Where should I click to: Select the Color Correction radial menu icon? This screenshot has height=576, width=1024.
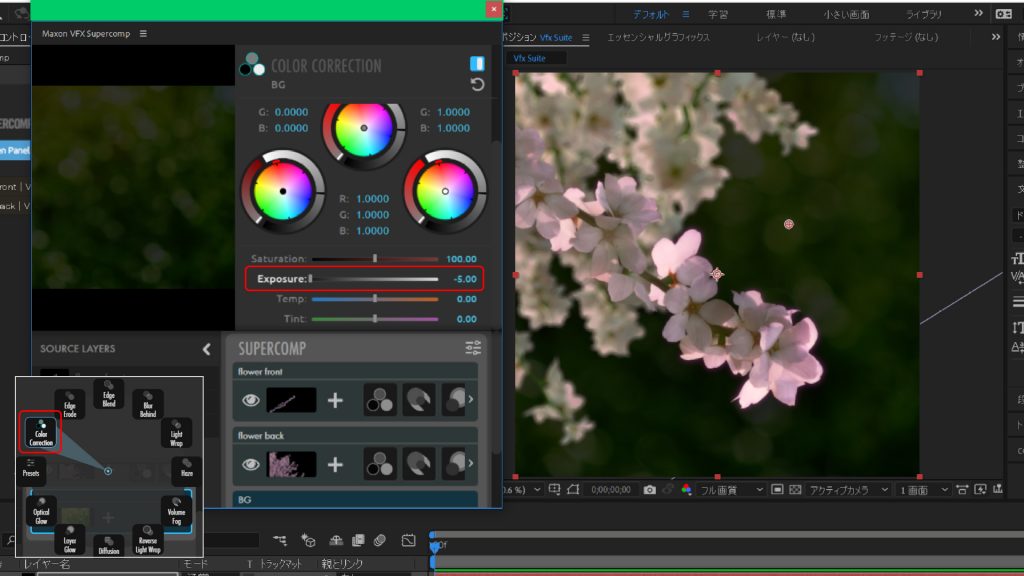pyautogui.click(x=41, y=433)
